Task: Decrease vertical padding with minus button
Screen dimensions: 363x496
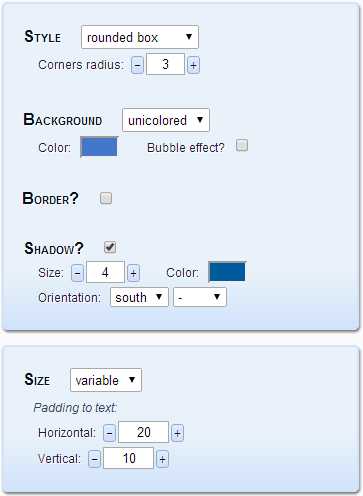Action: click(94, 459)
